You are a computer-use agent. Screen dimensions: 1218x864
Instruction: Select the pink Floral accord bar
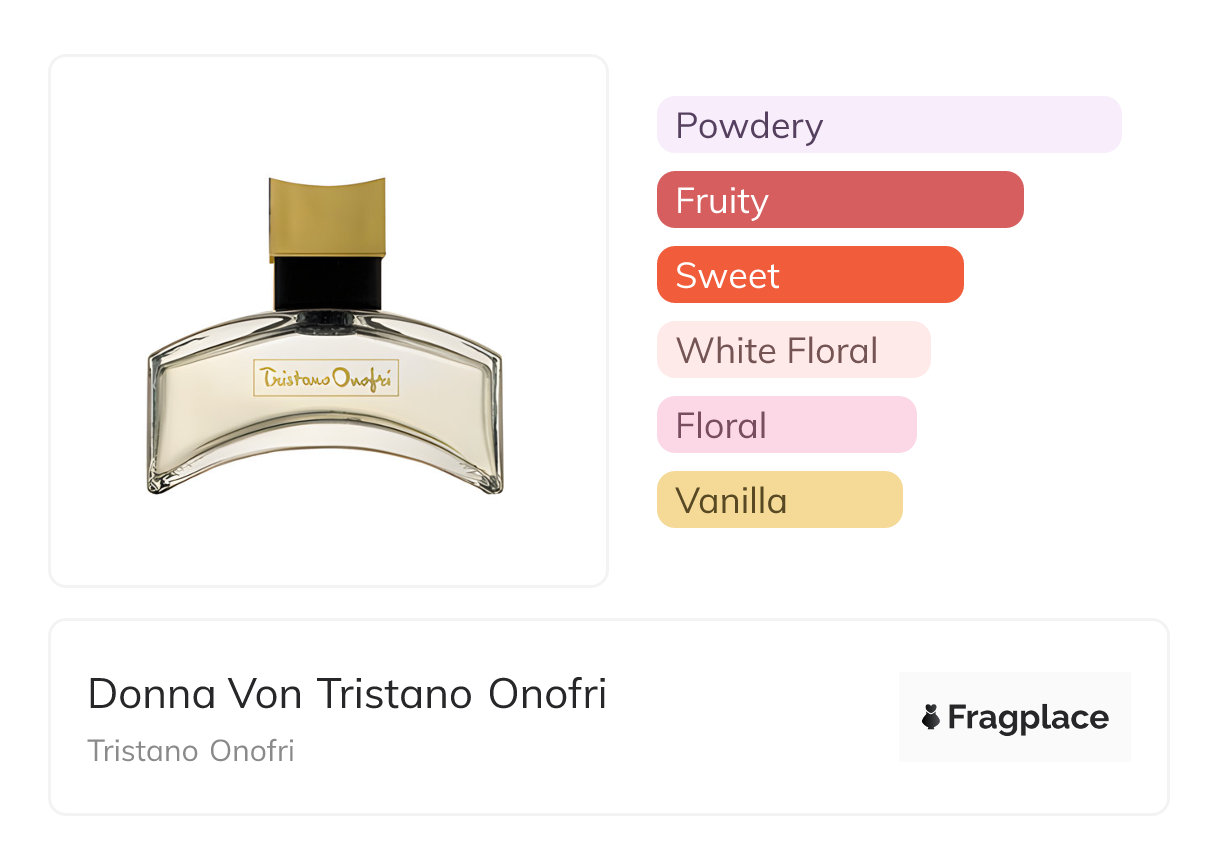[x=786, y=425]
